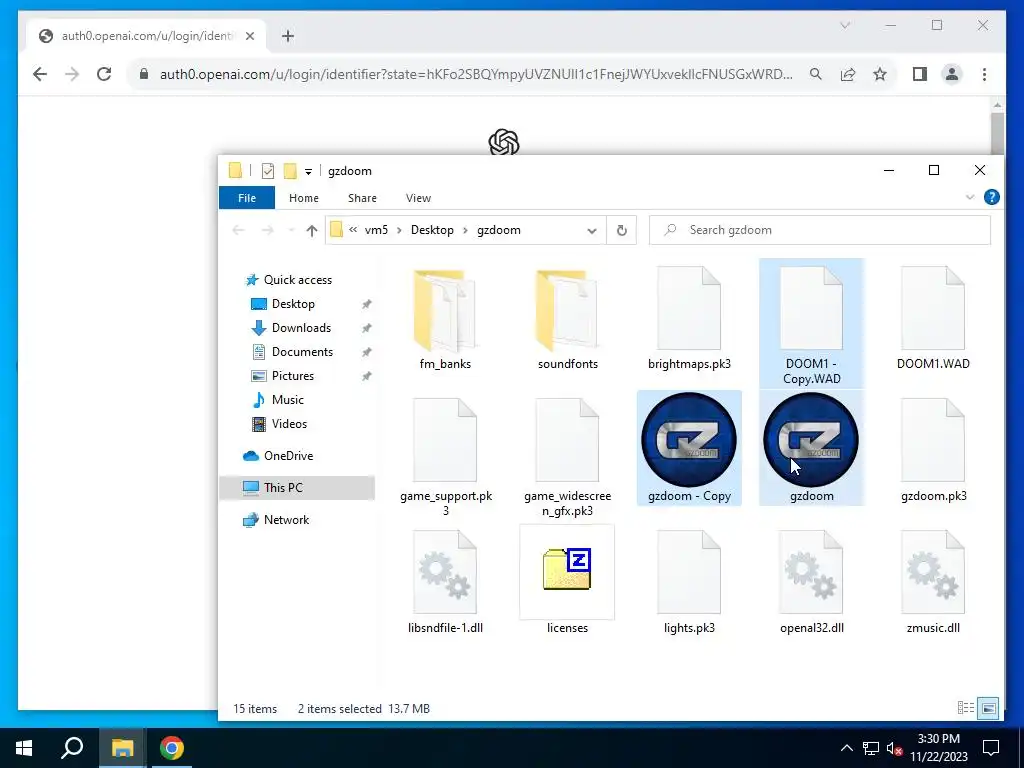This screenshot has height=768, width=1024.
Task: Go back in Chrome
Action: click(40, 74)
